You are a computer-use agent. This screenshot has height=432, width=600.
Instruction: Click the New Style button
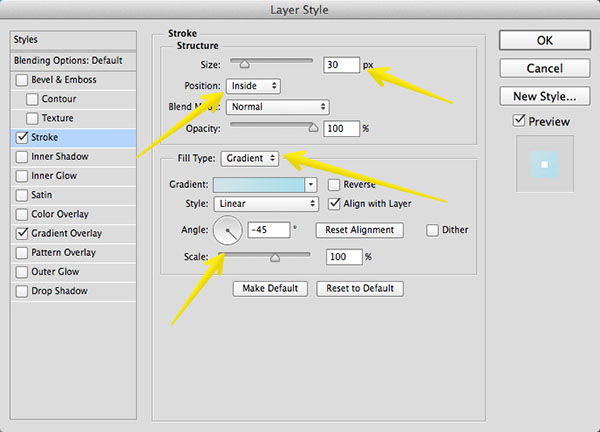pyautogui.click(x=544, y=97)
